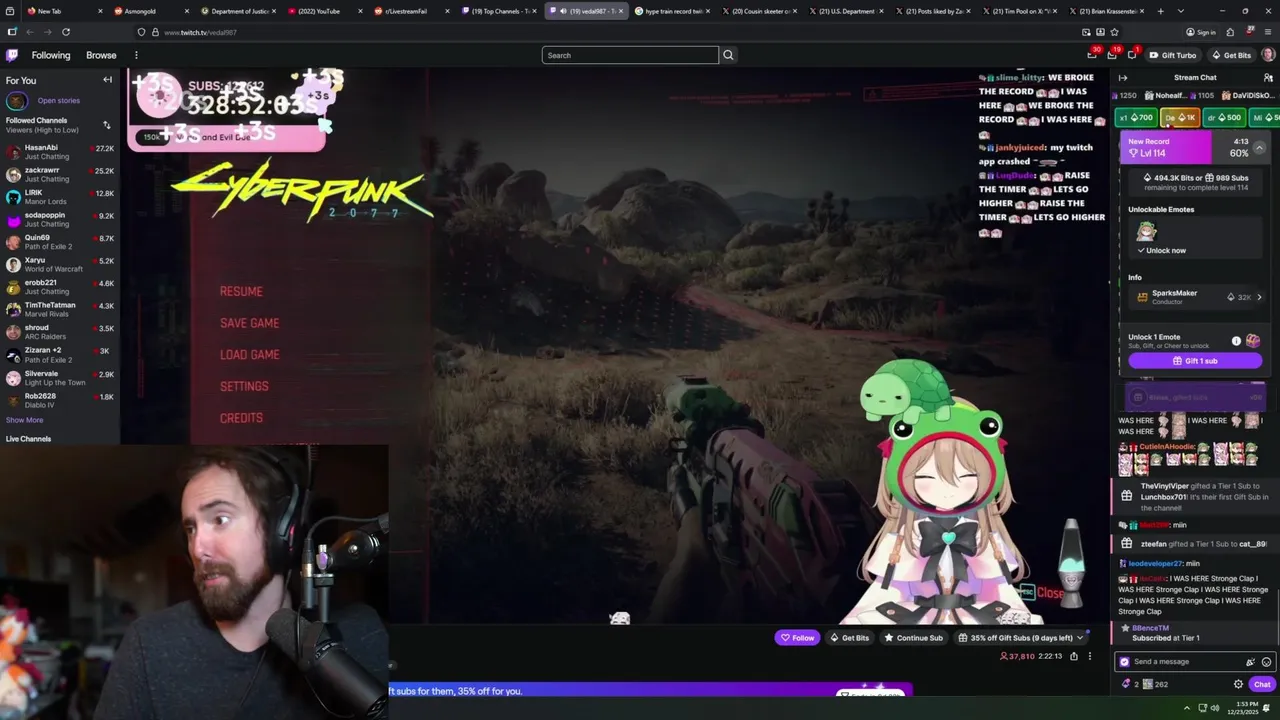Open the whispers icon with badge 1
This screenshot has width=1280, height=720.
pyautogui.click(x=1131, y=55)
